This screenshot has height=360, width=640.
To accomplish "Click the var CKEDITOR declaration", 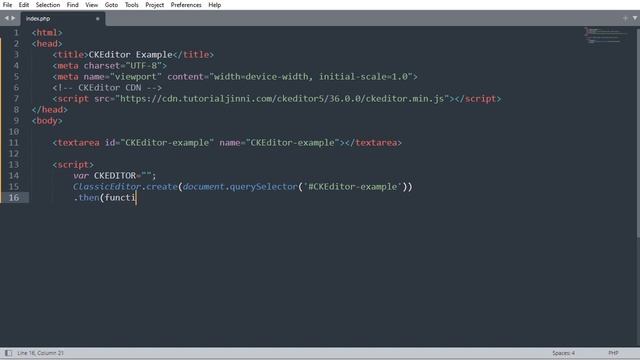I will (x=115, y=176).
